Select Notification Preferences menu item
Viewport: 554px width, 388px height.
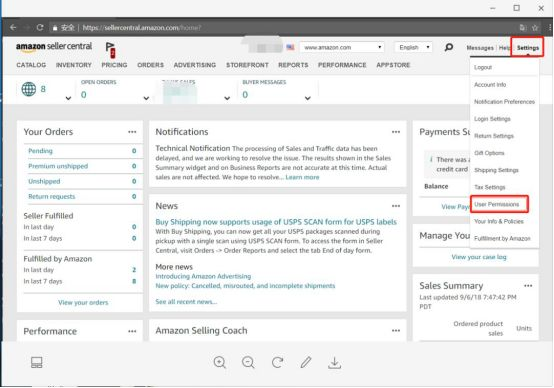pos(504,102)
